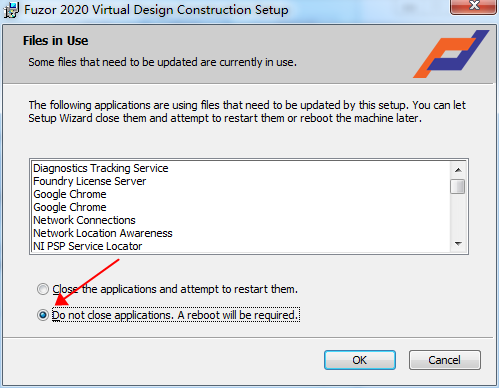
Task: Click the 'A reboot will be required' label
Action: click(x=237, y=315)
